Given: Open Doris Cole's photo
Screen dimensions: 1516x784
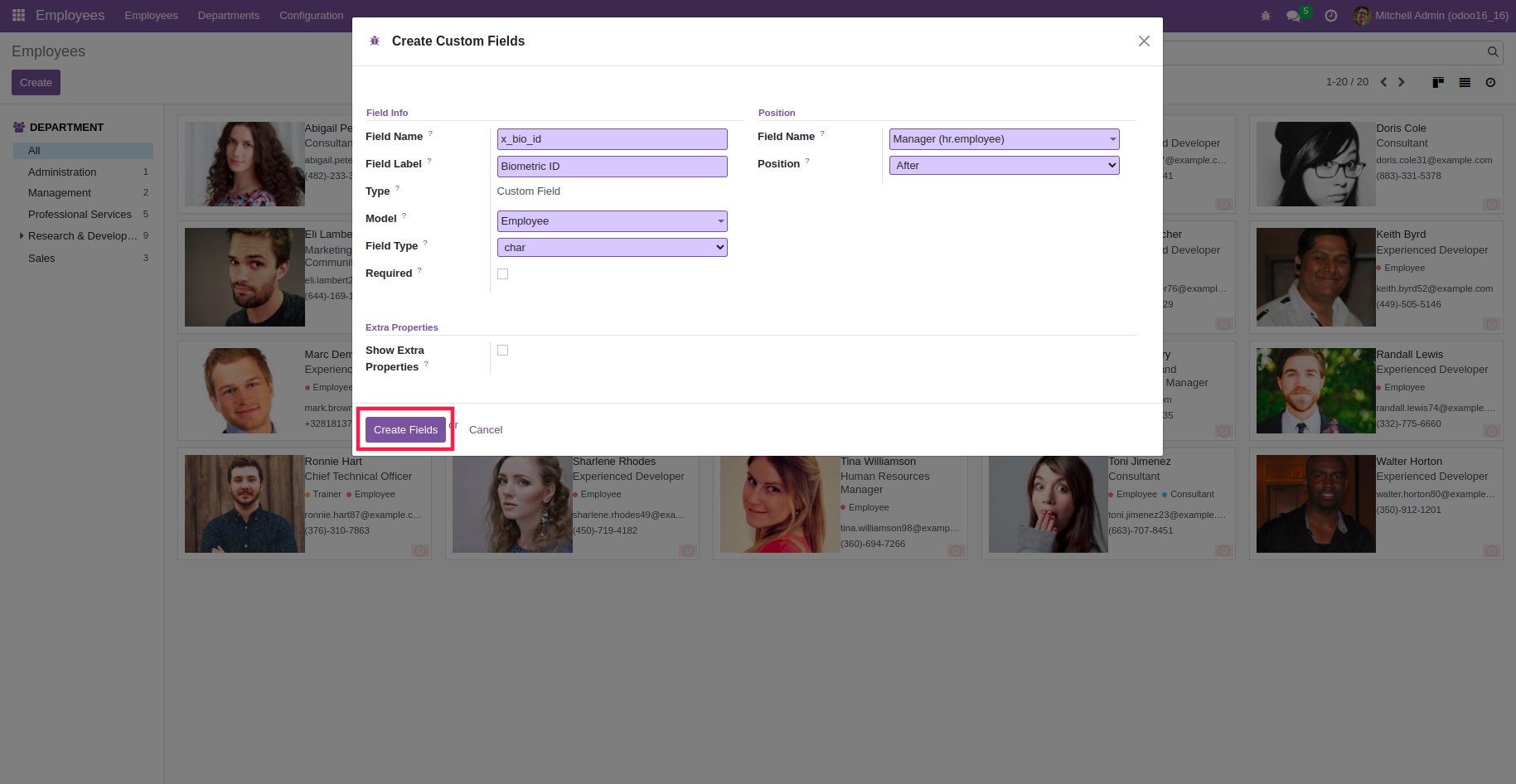Looking at the screenshot, I should [1315, 164].
